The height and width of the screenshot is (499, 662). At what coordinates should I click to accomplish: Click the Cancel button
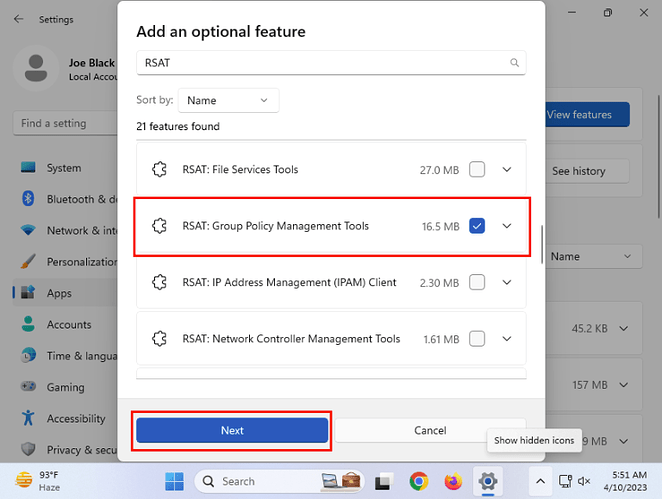(x=430, y=430)
